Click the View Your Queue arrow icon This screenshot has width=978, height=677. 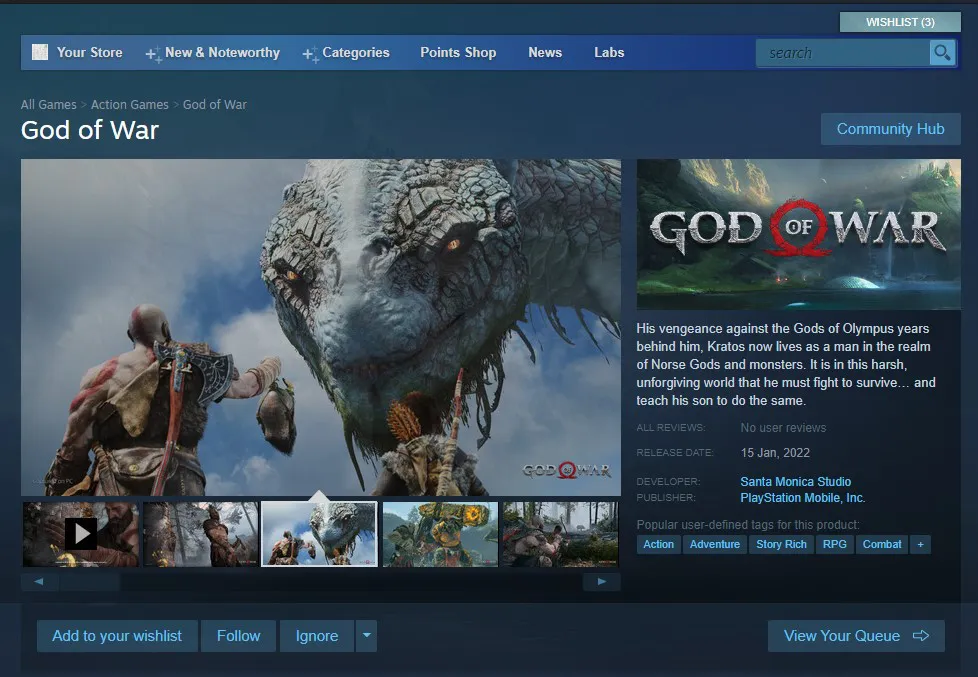[921, 635]
